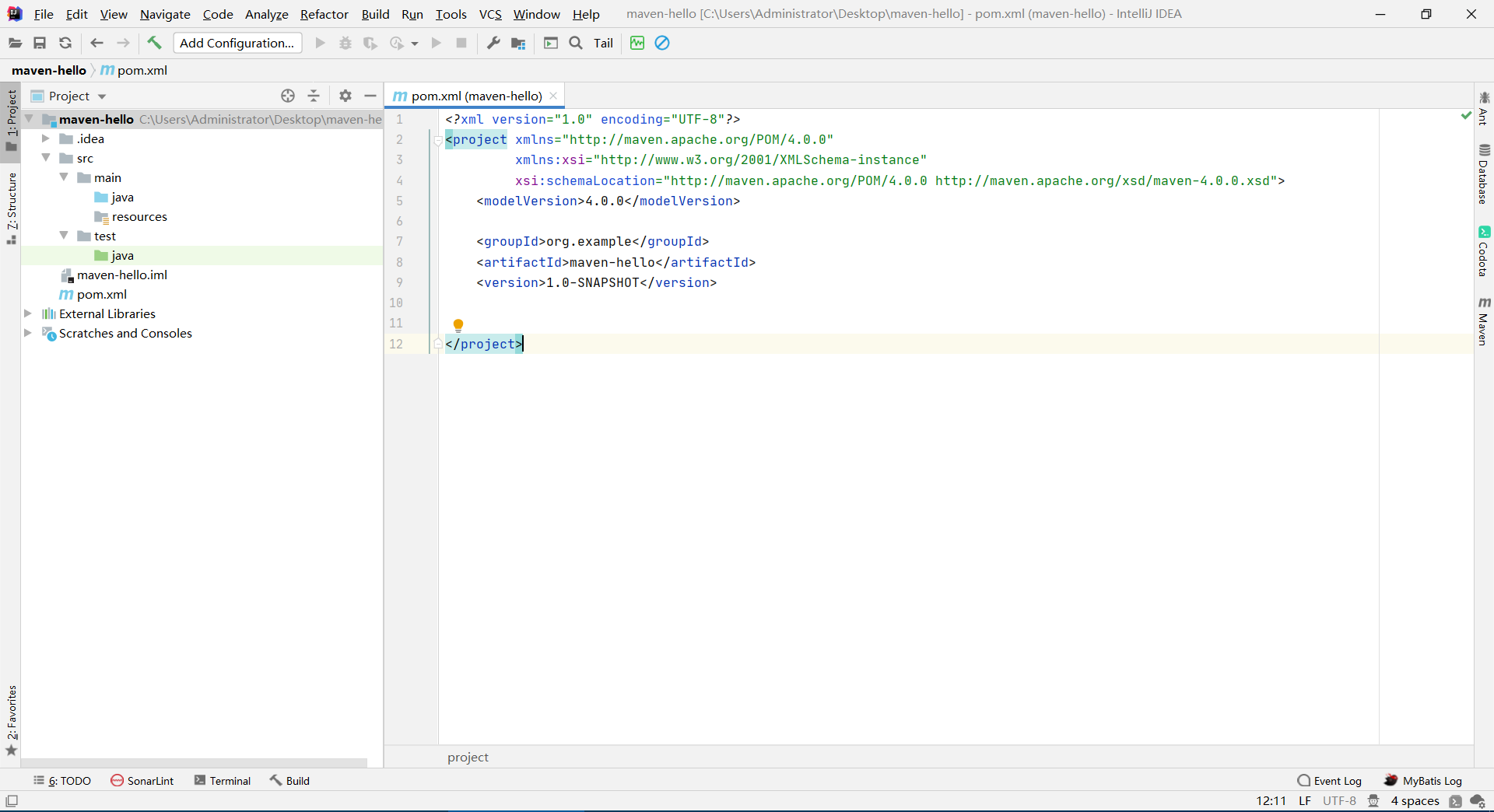This screenshot has height=812, width=1494.
Task: Open the Event Log
Action: tap(1330, 781)
